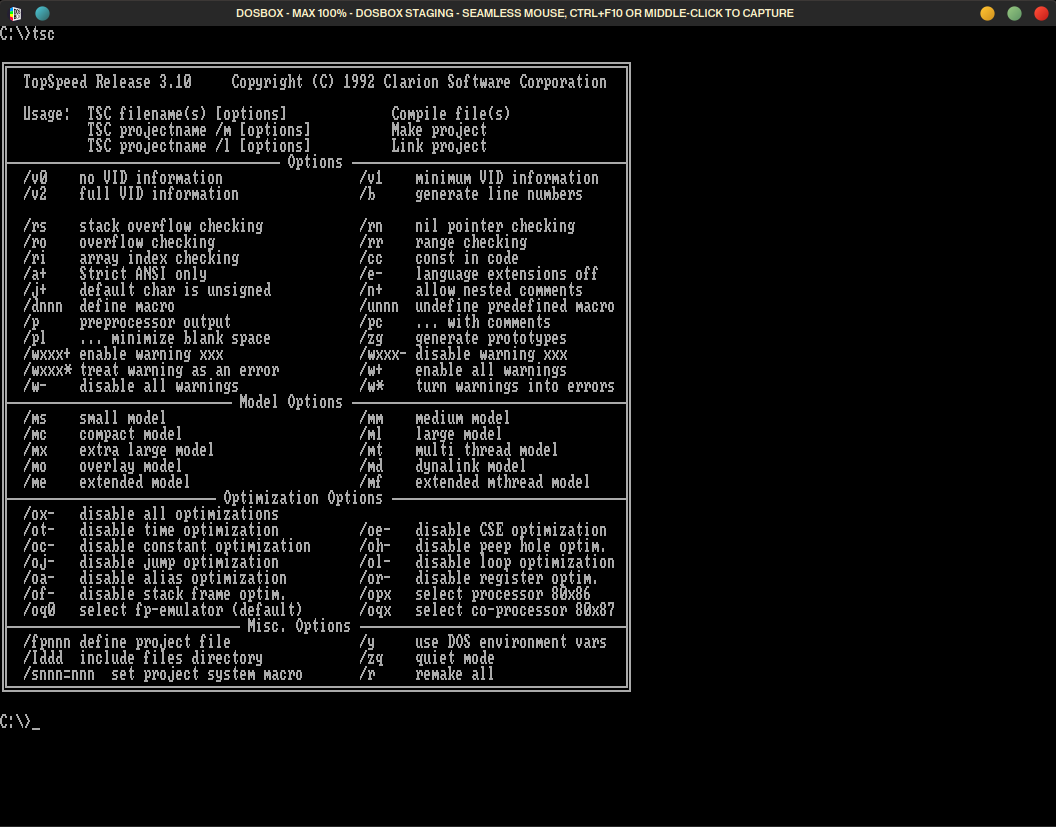Click the 'Optimization Options' section header
Image resolution: width=1056 pixels, height=827 pixels.
(303, 498)
